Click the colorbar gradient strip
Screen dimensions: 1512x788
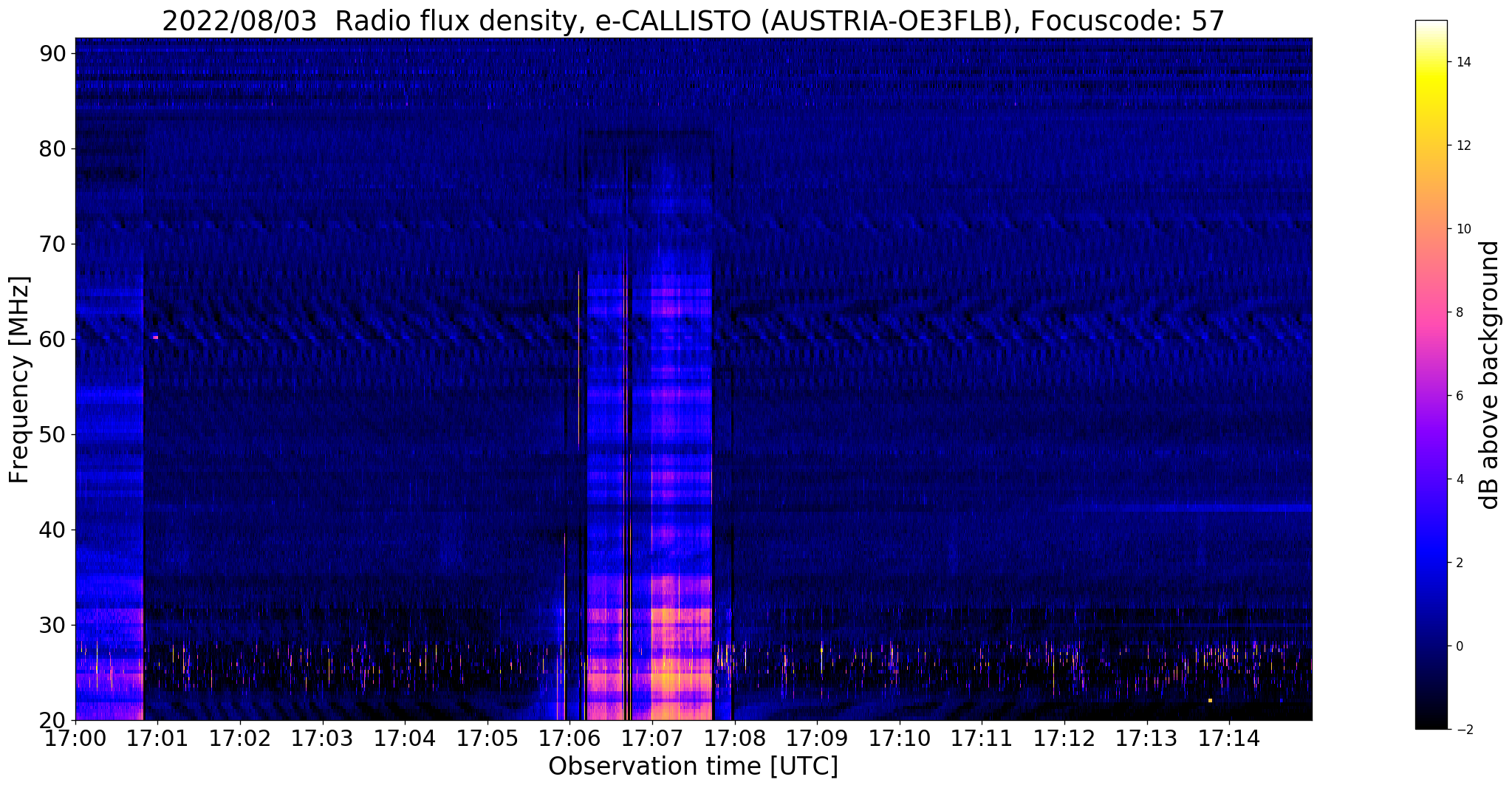point(1431,374)
